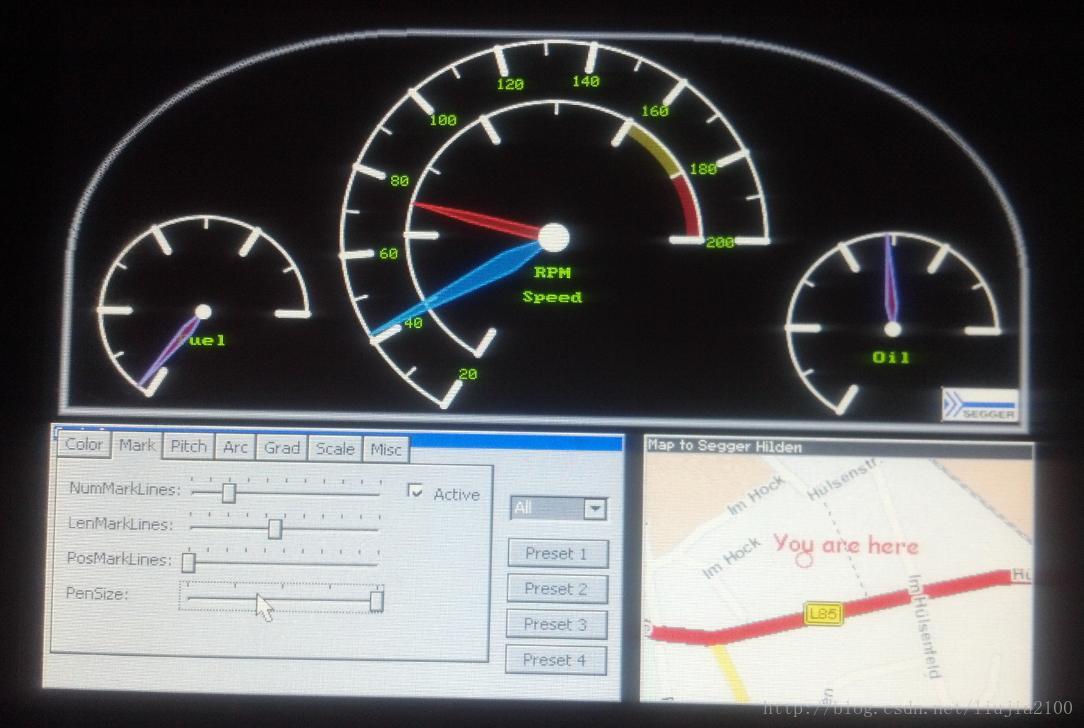This screenshot has height=728, width=1084.
Task: Toggle the Active checkbox
Action: pos(415,491)
